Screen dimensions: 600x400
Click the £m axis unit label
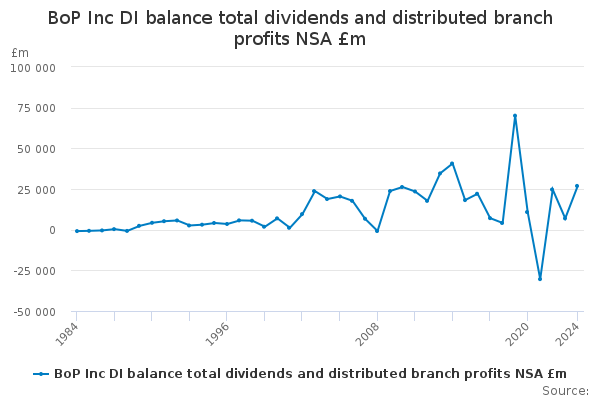point(20,52)
